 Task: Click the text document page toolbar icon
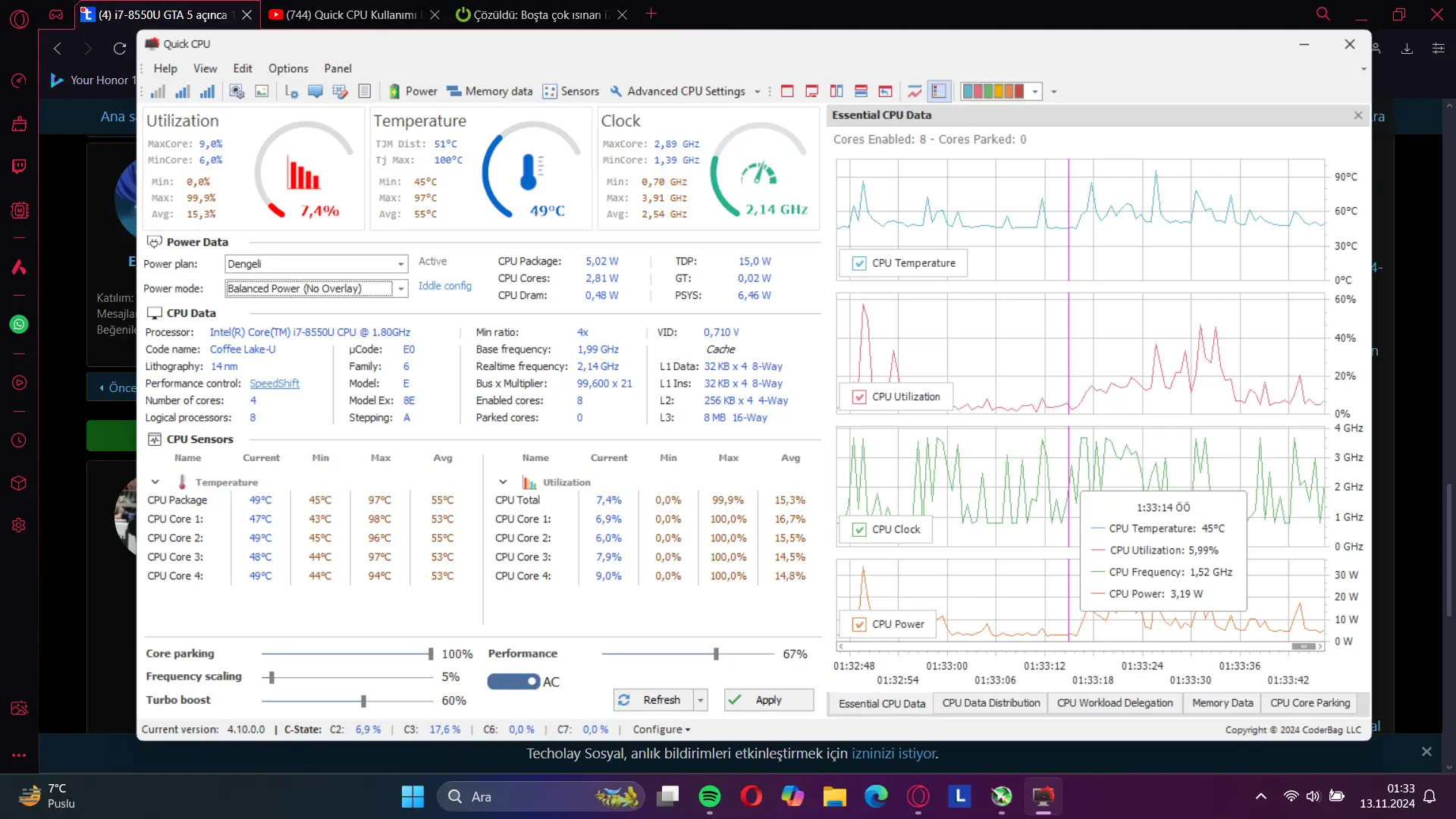(x=365, y=91)
